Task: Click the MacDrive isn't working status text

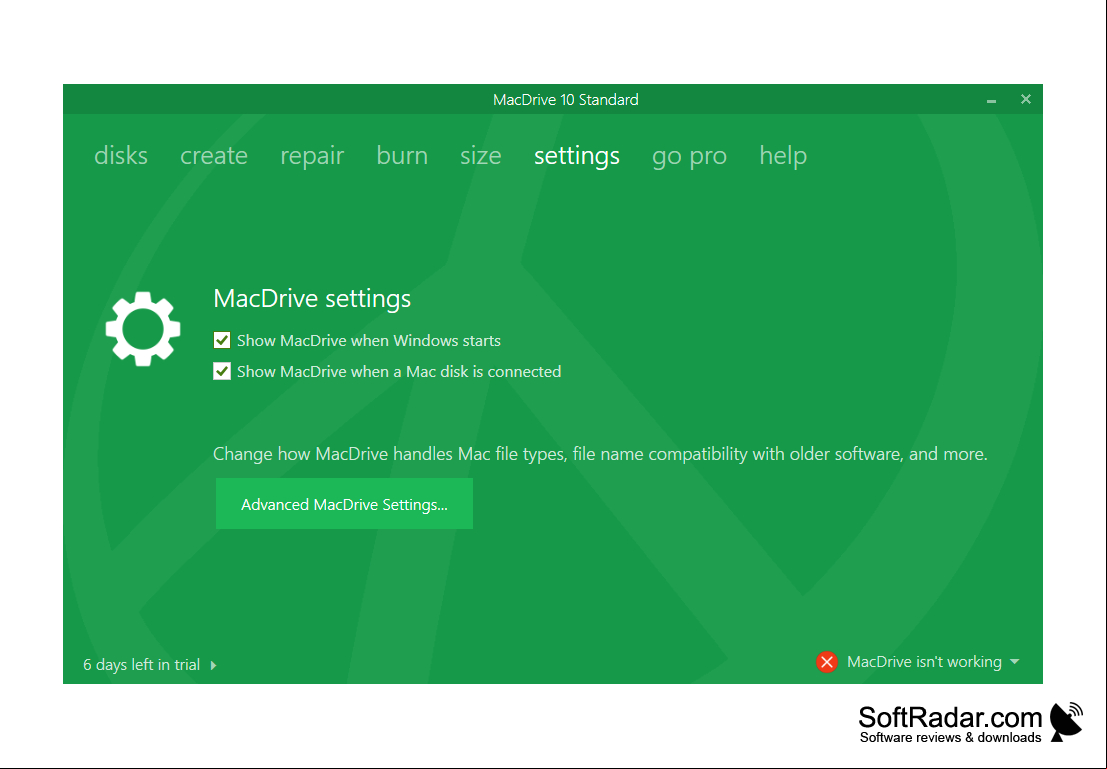Action: pyautogui.click(x=924, y=662)
